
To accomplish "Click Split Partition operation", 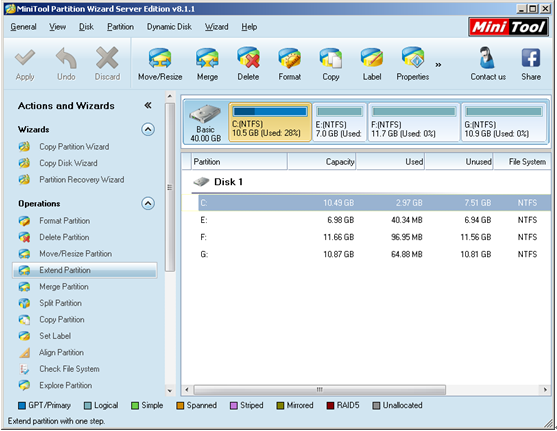I will click(x=60, y=303).
